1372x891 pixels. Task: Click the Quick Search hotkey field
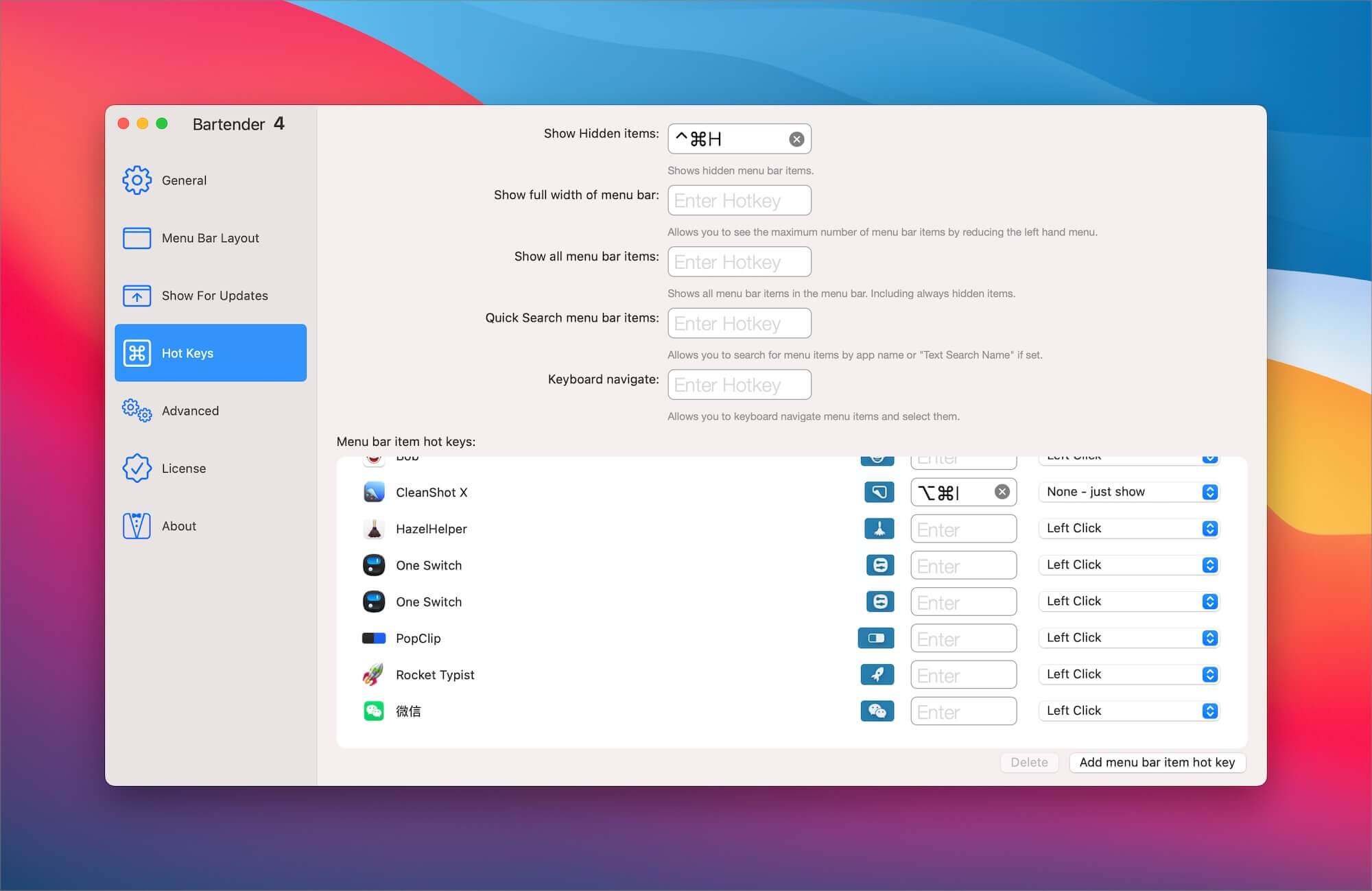pos(739,323)
